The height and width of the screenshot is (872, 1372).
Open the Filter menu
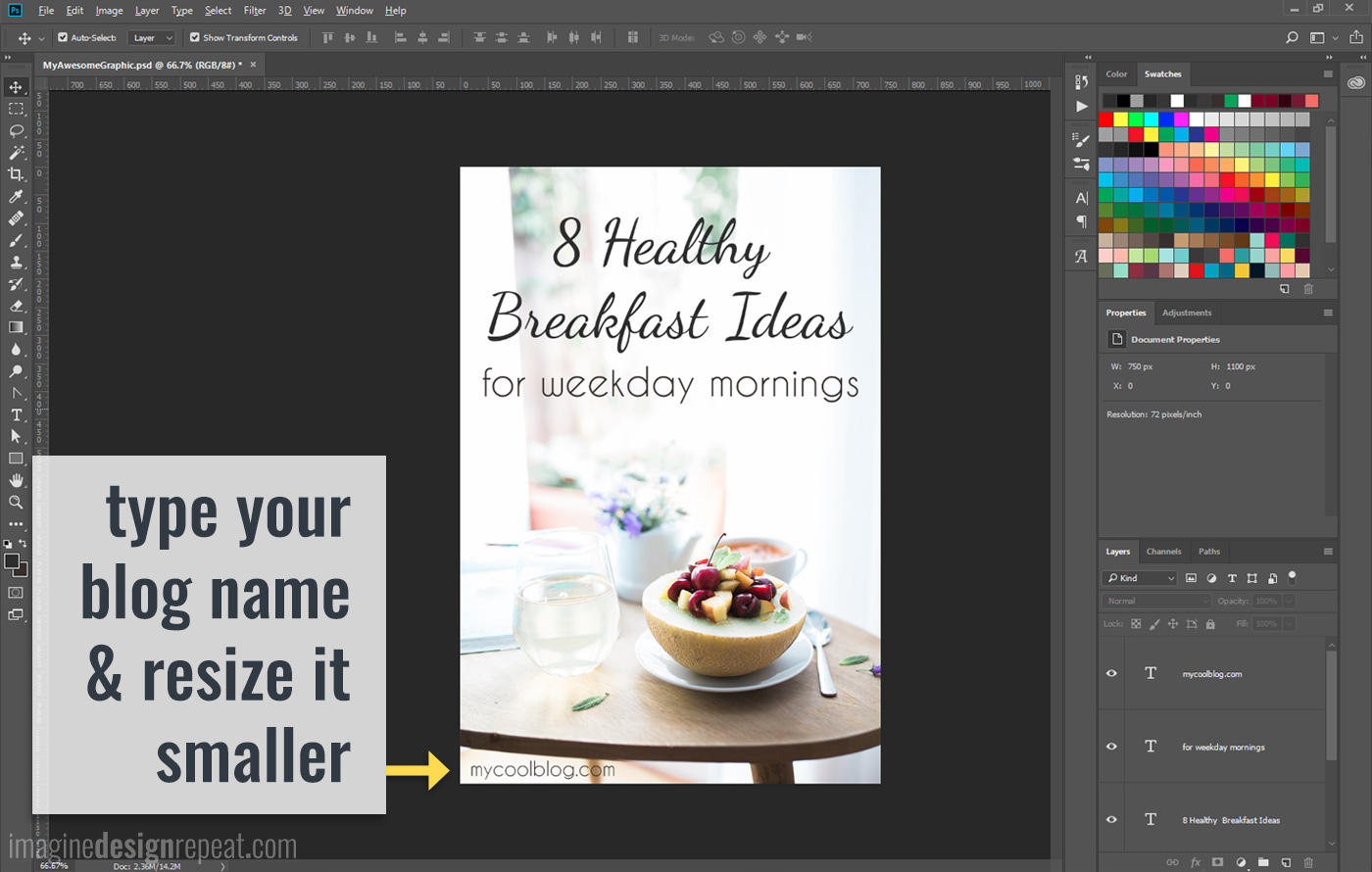tap(254, 11)
